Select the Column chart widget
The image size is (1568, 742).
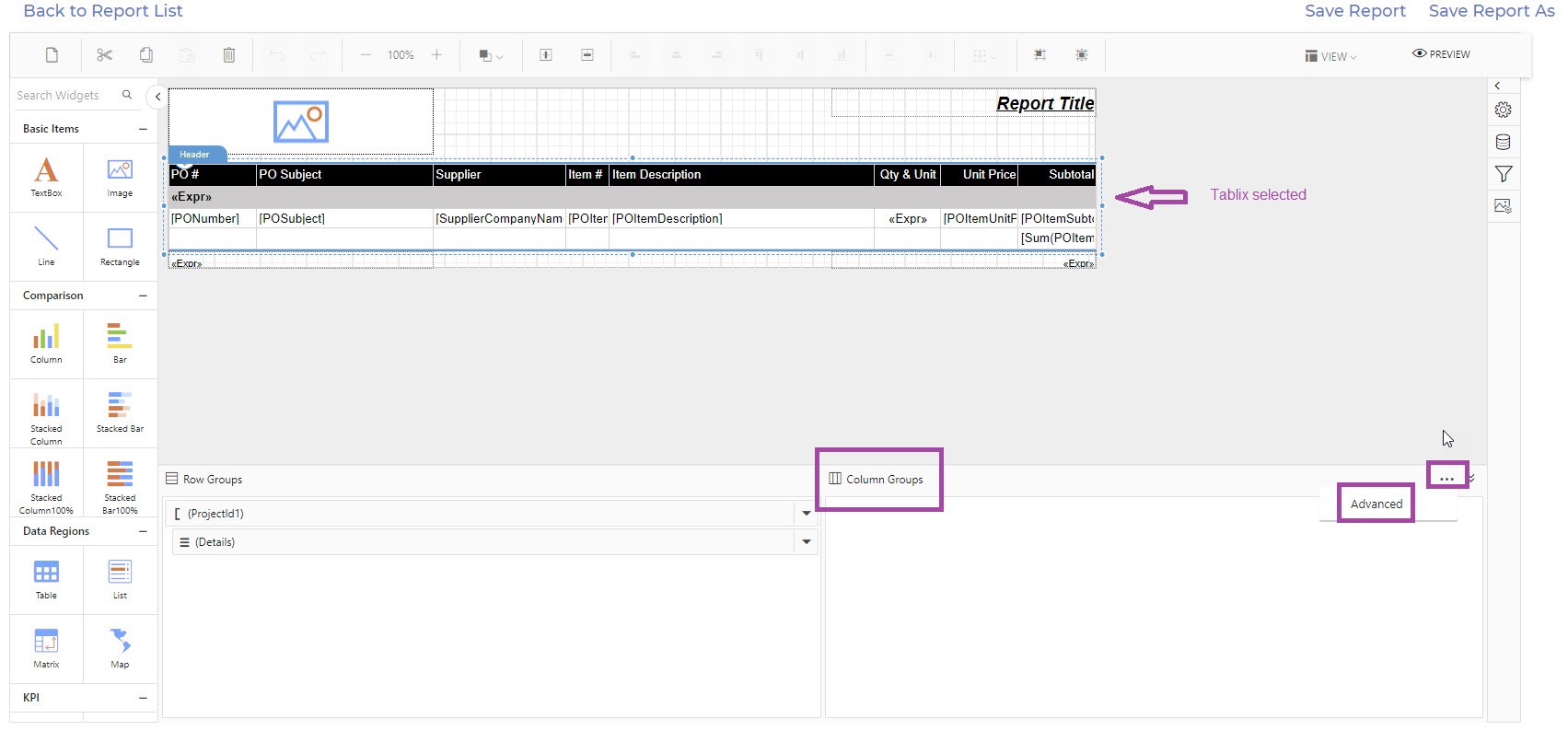pos(46,343)
